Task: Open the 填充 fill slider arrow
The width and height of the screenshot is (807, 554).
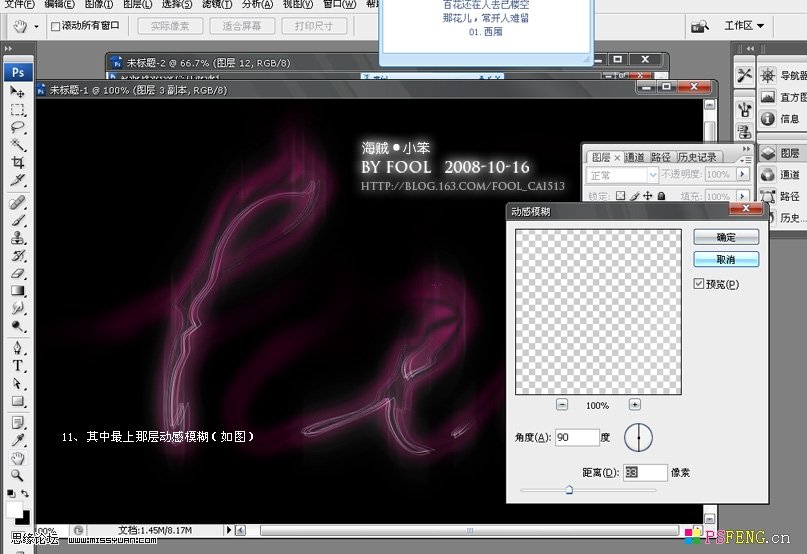Action: 742,196
